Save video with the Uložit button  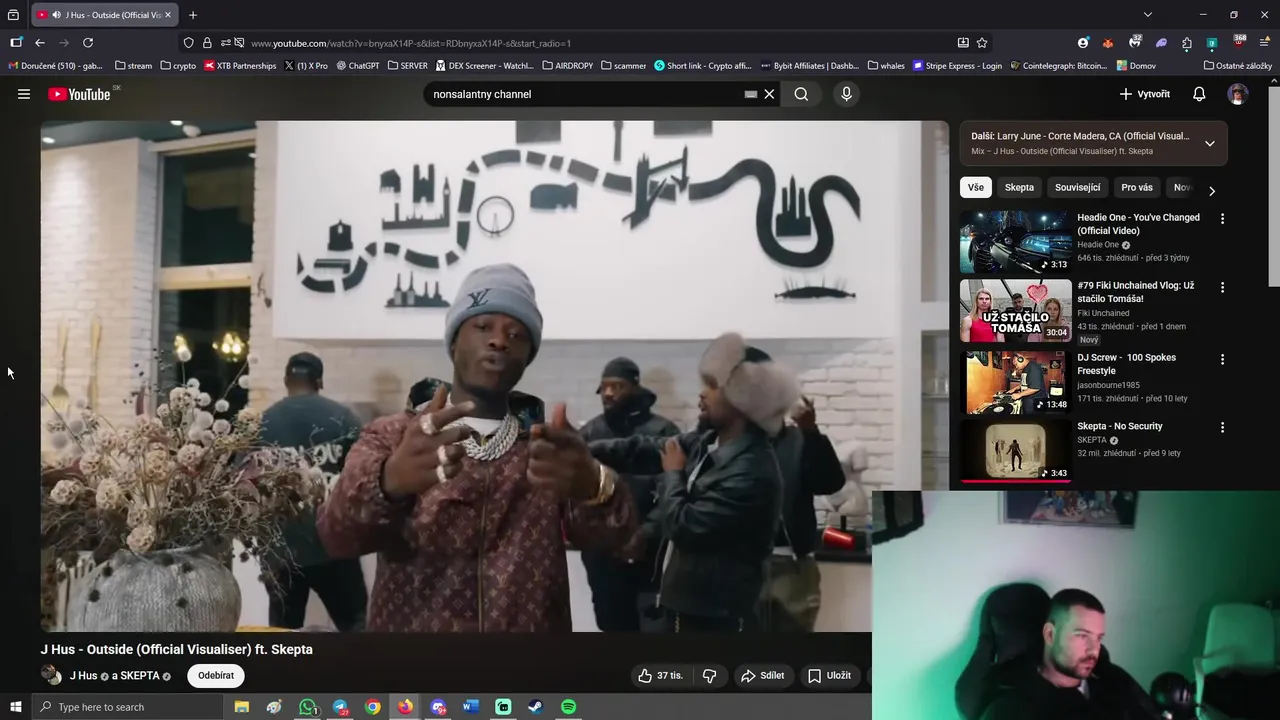click(829, 676)
